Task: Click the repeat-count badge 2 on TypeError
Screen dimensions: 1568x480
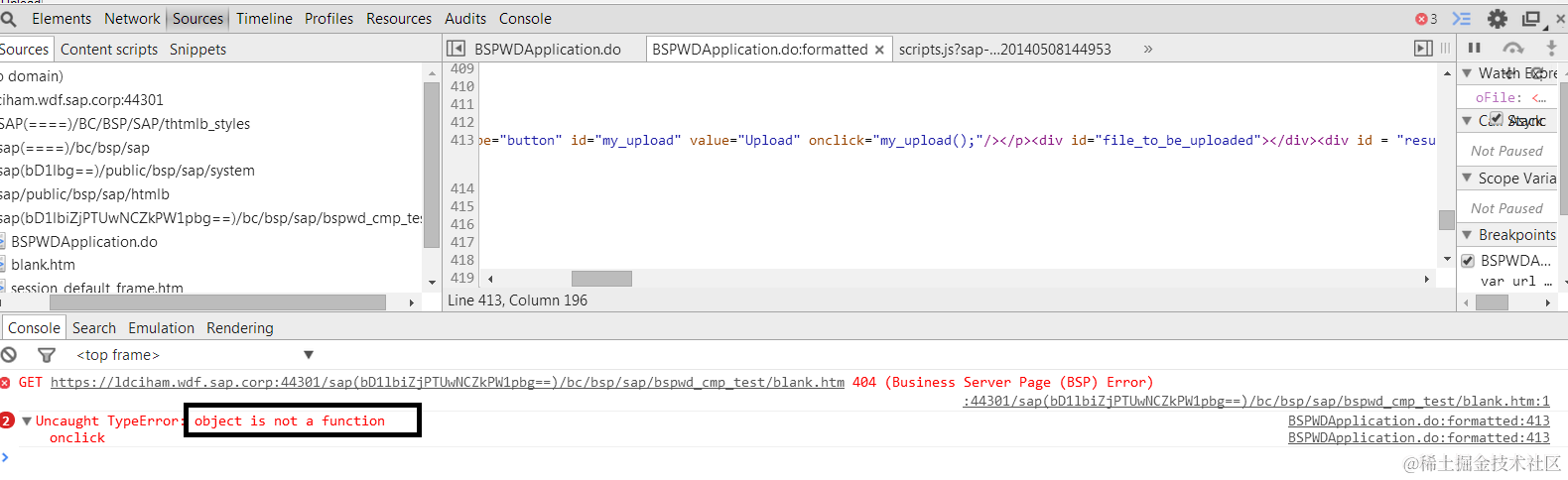Action: click(x=7, y=420)
